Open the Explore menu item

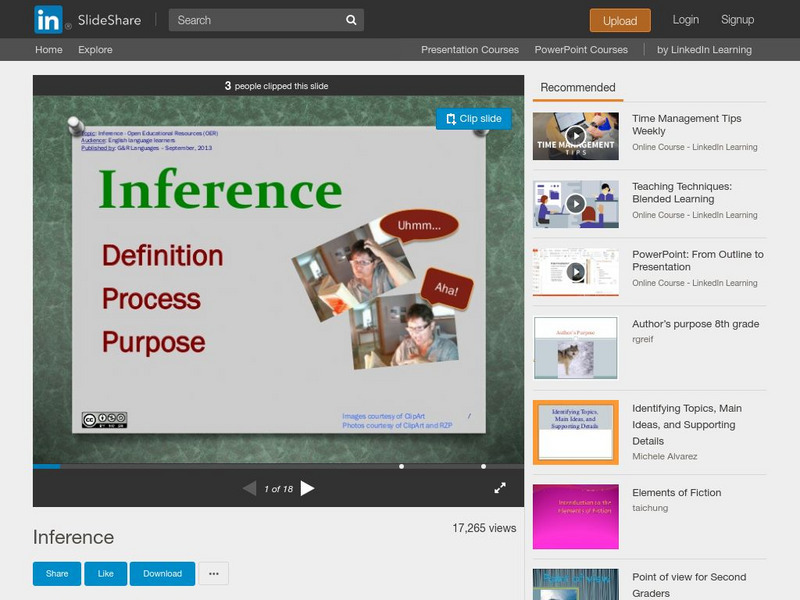tap(95, 50)
